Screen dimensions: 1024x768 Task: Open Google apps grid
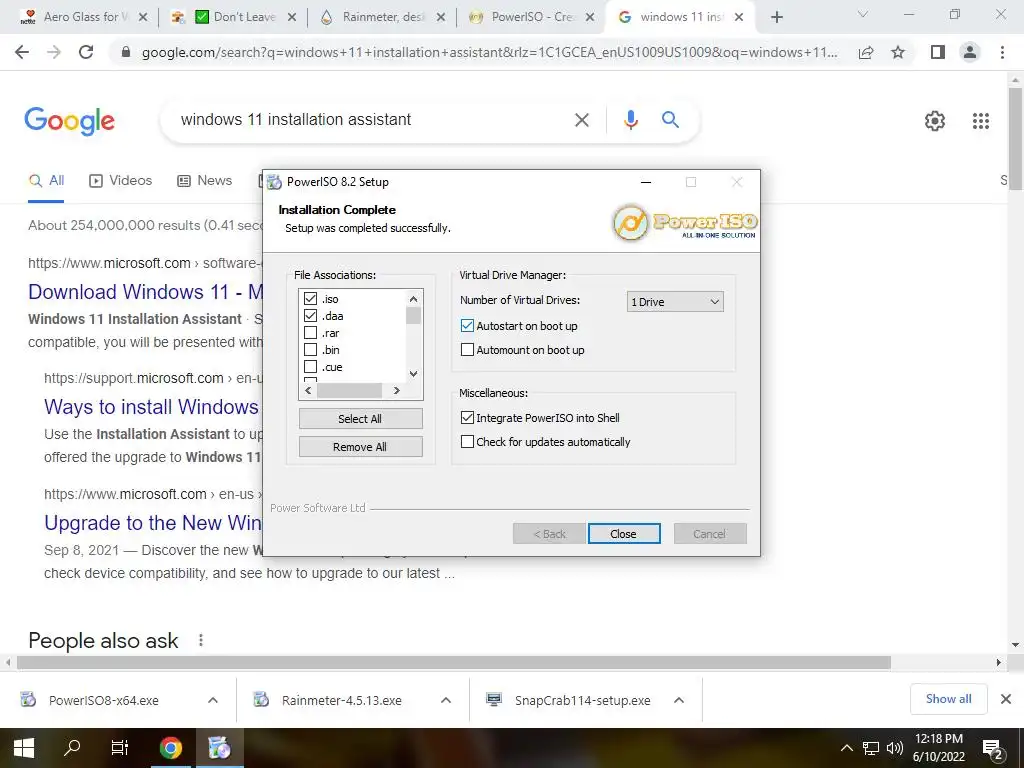click(x=980, y=121)
